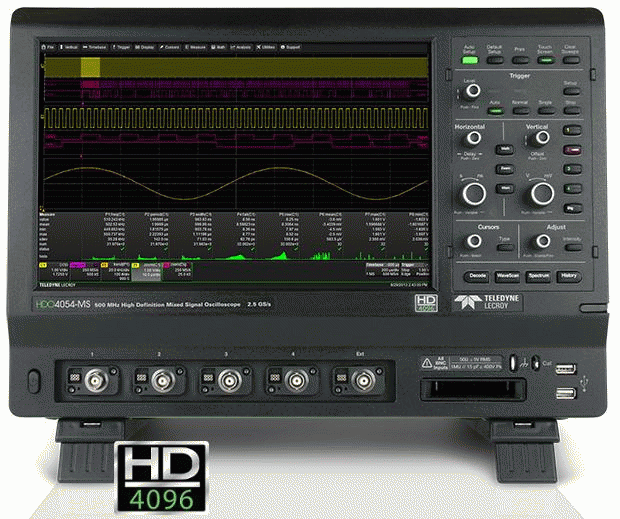Tap the bright yellow zoom region highlight
Viewport: 620px width, 519px height.
[x=91, y=67]
